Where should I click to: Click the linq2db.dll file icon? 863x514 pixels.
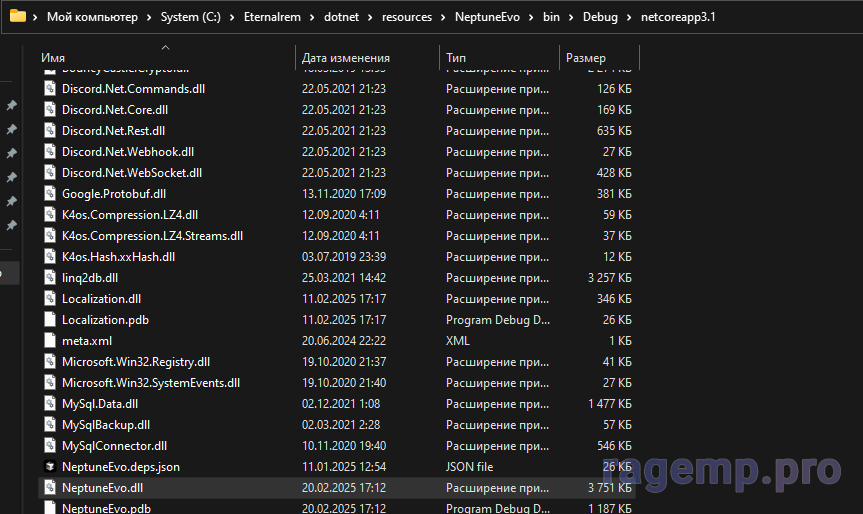50,277
